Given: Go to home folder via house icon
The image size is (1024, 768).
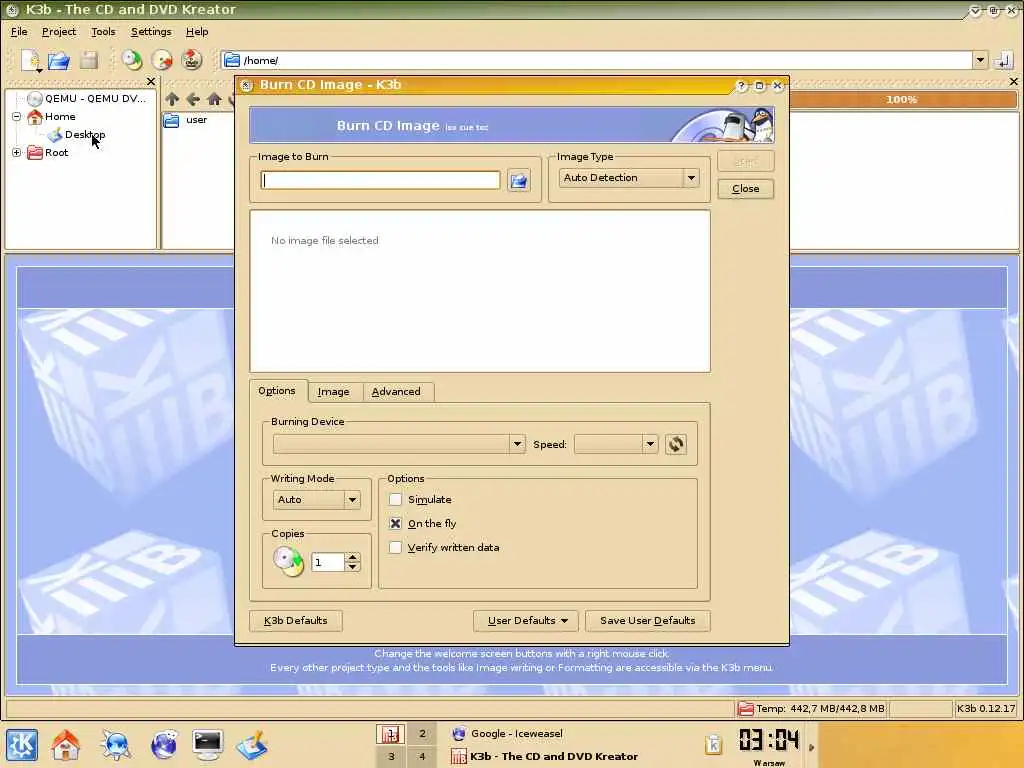Looking at the screenshot, I should click(x=214, y=99).
